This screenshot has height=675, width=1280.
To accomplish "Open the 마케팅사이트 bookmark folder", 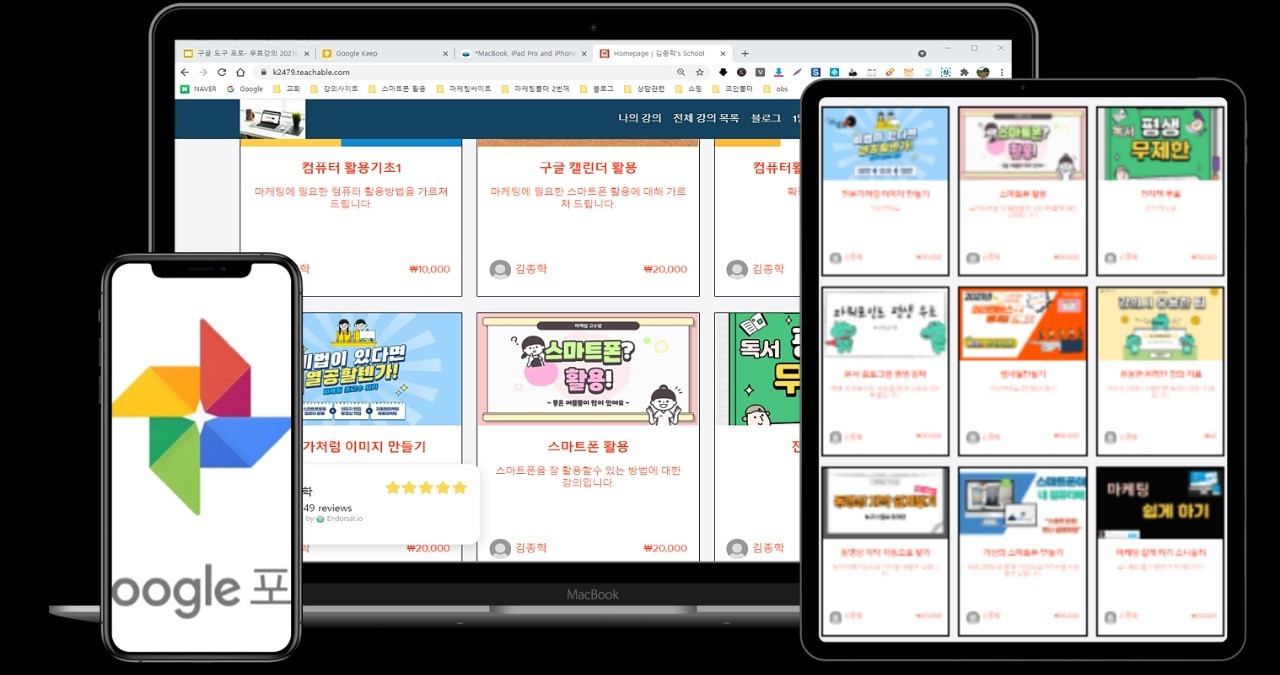I will 463,89.
